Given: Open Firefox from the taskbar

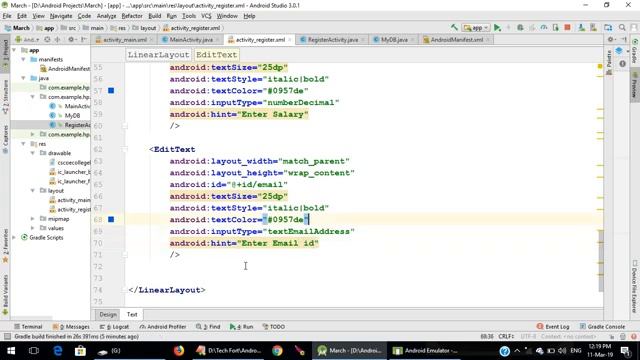Looking at the screenshot, I should coord(179,351).
